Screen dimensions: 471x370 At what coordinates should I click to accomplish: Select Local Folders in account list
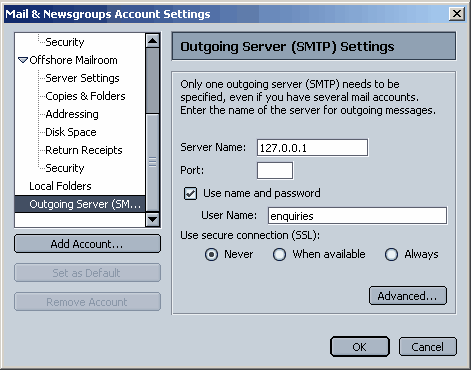[x=60, y=186]
